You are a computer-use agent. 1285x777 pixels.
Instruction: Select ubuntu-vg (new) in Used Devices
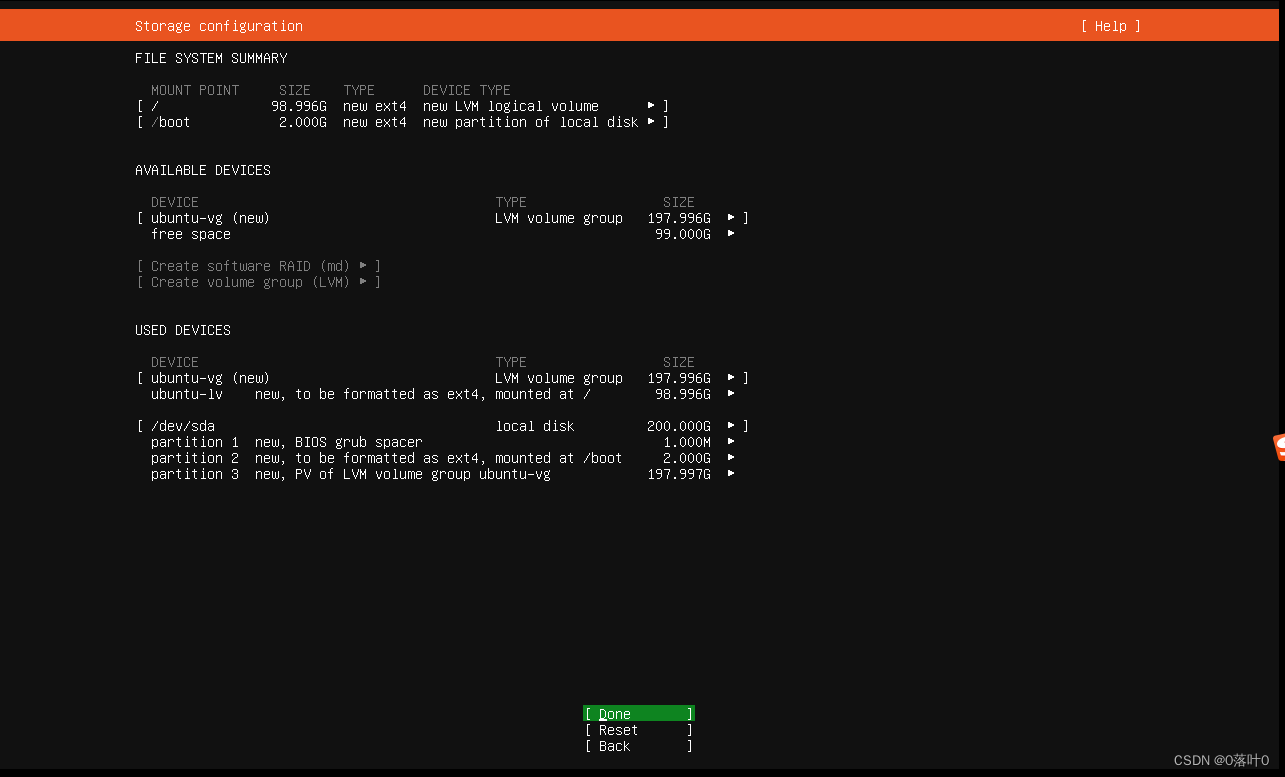tap(442, 378)
